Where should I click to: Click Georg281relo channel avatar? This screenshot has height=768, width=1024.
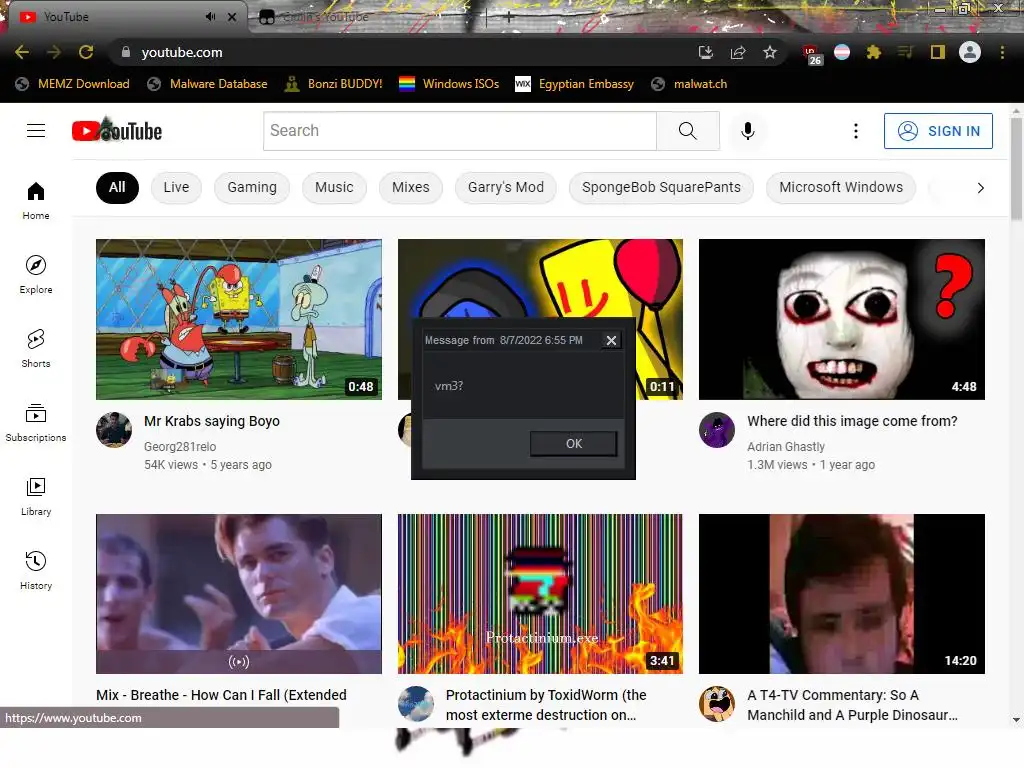click(114, 430)
